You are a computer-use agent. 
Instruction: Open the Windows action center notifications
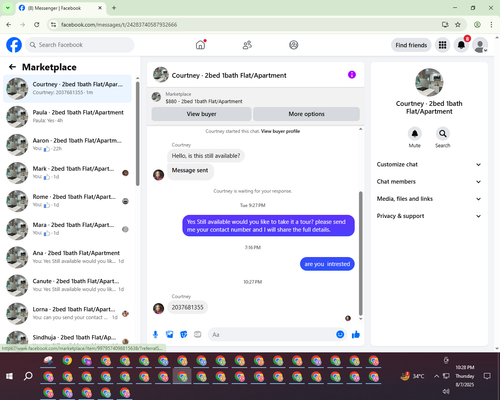pyautogui.click(x=487, y=376)
